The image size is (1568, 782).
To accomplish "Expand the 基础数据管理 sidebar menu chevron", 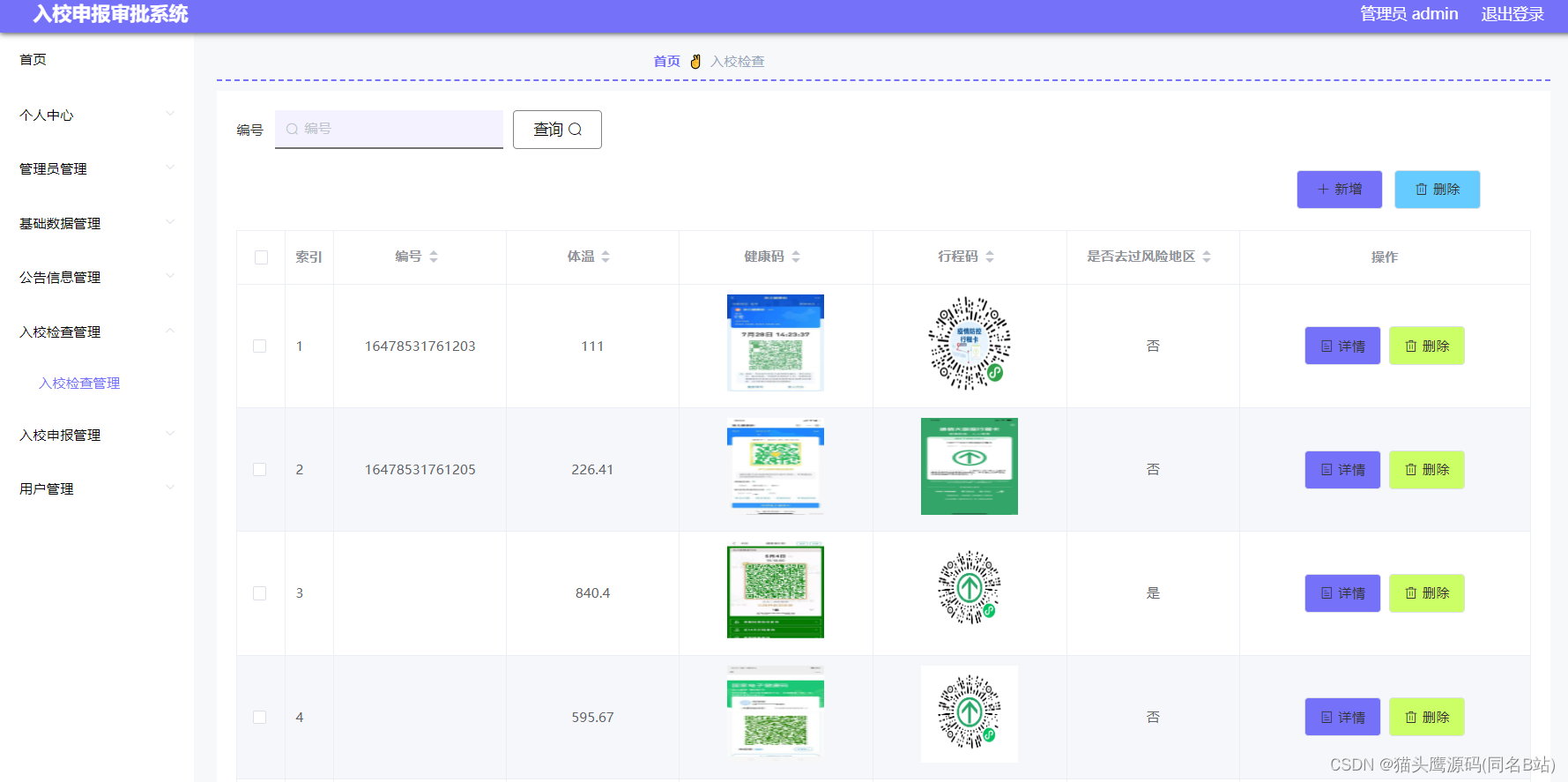I will [x=170, y=221].
